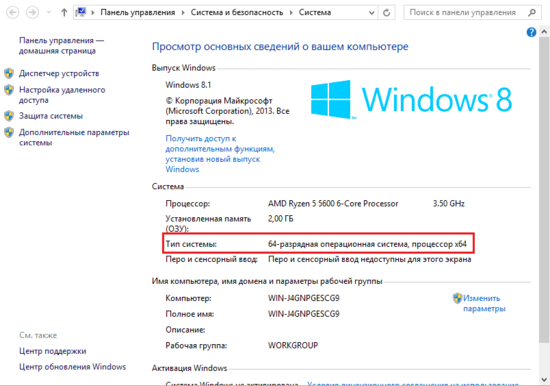The width and height of the screenshot is (550, 386).
Task: Click 'Изменить параметры' link
Action: pos(484,303)
